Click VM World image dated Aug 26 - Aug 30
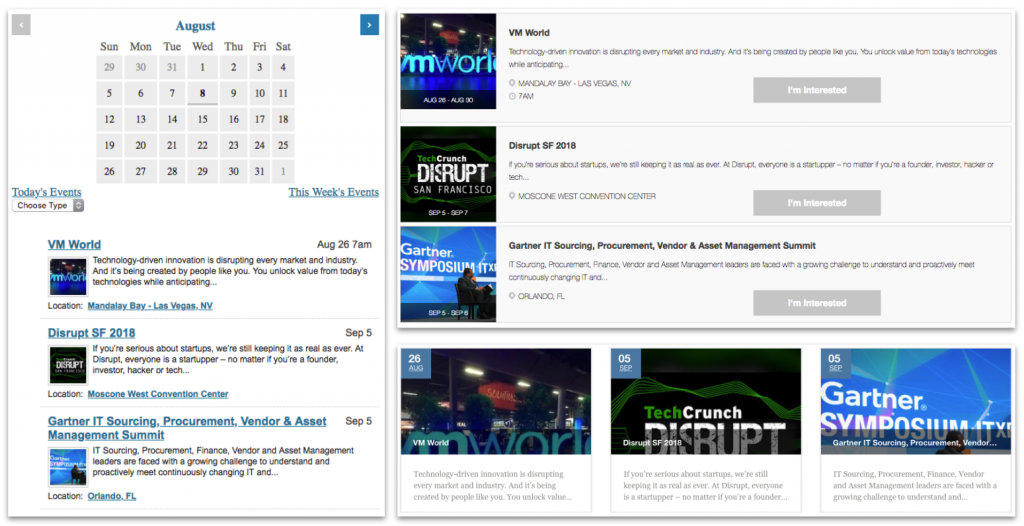 [x=448, y=61]
